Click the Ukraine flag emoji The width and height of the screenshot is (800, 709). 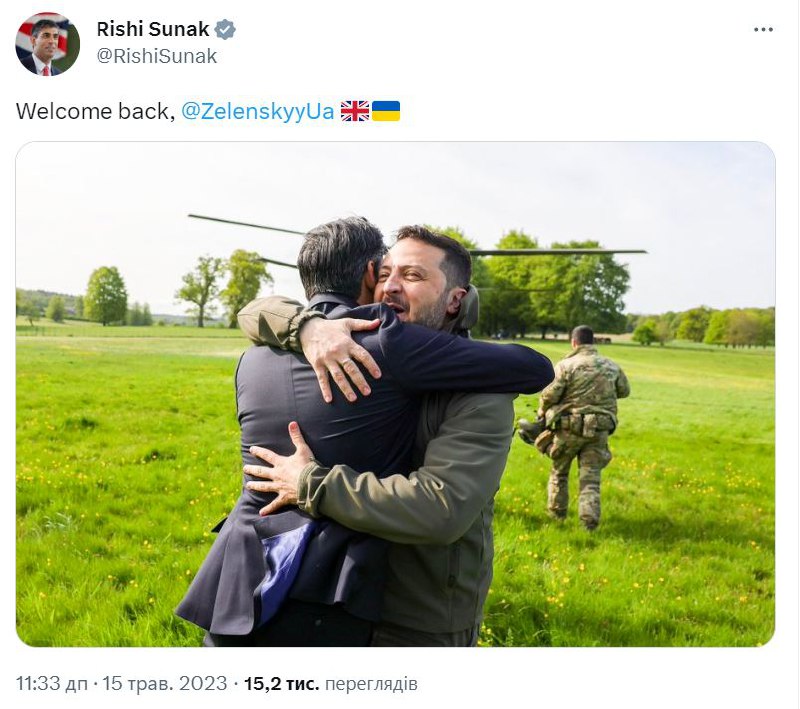coord(386,111)
